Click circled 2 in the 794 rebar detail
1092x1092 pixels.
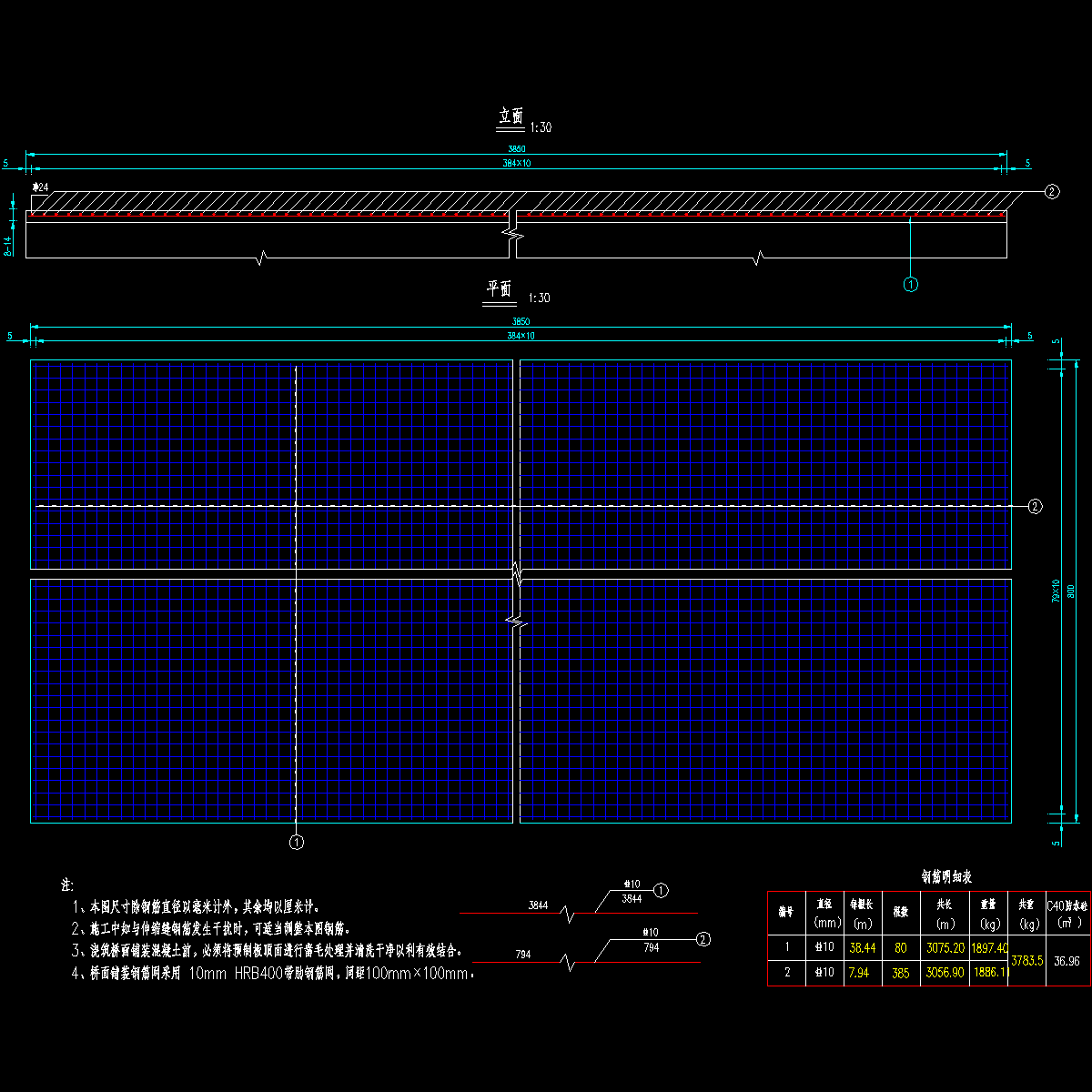703,939
